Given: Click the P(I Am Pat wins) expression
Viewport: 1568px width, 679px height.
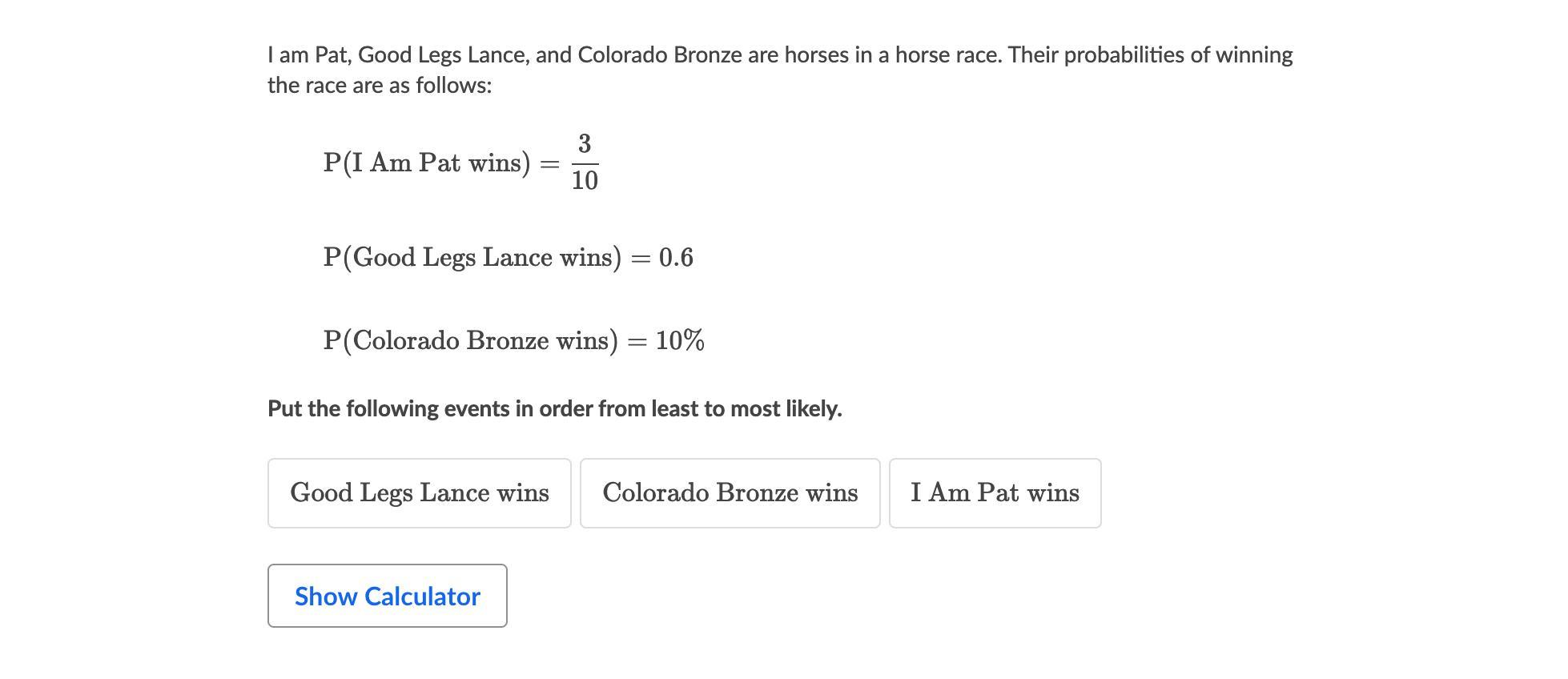Looking at the screenshot, I should pyautogui.click(x=427, y=163).
